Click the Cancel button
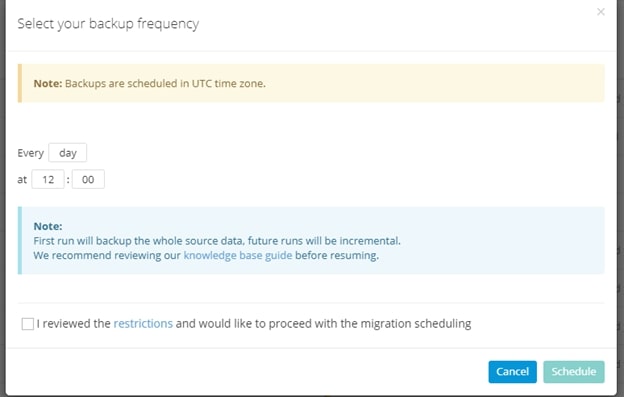The height and width of the screenshot is (397, 624). (513, 372)
